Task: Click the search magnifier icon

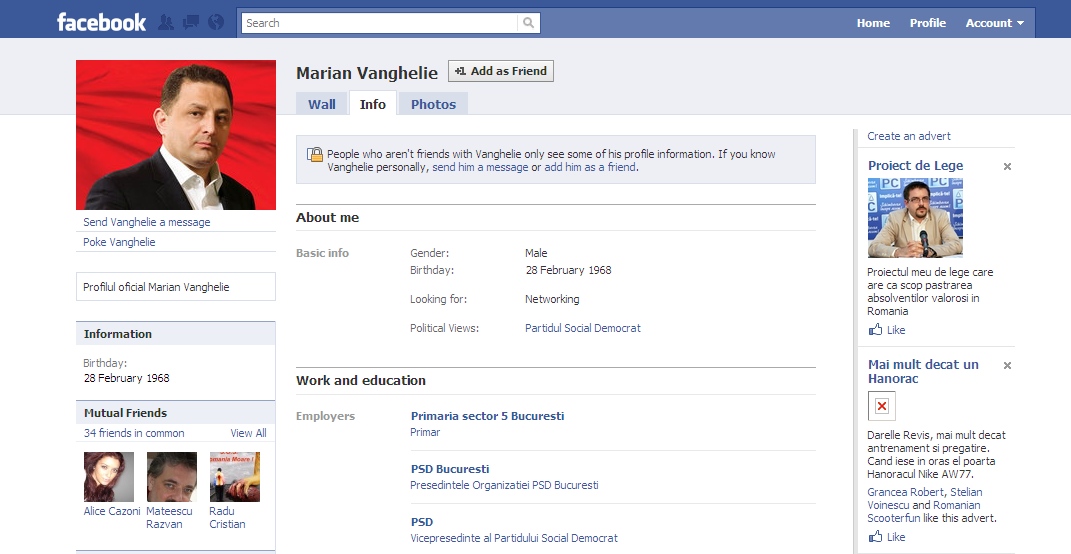Action: (x=528, y=23)
